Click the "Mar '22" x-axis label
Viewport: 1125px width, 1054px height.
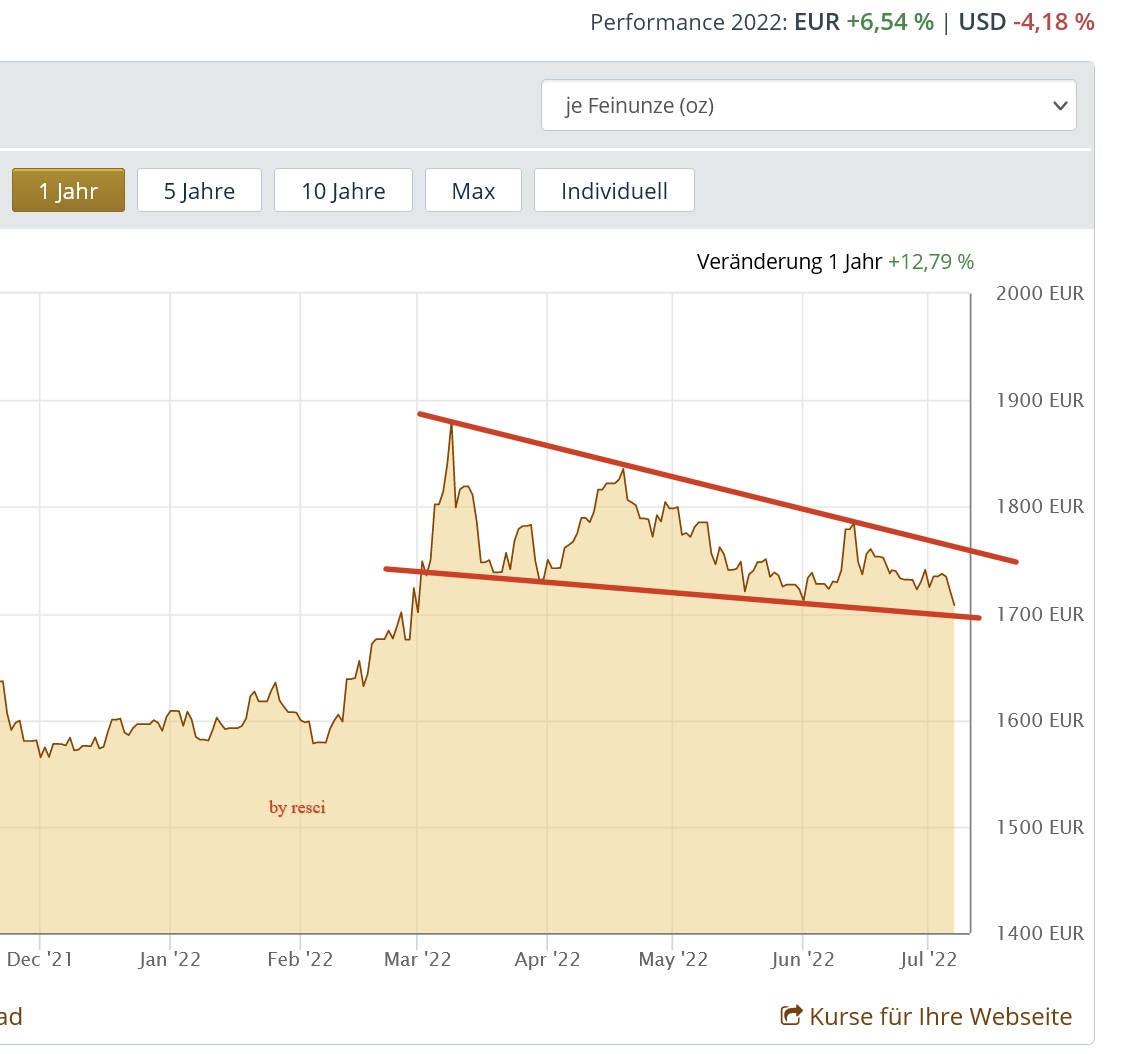point(417,960)
